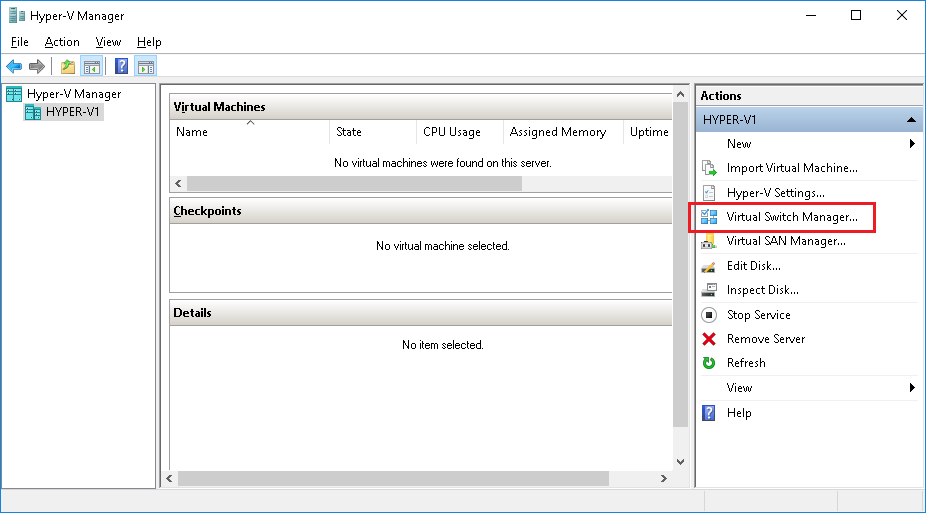
Task: Click Stop Service action text
Action: pyautogui.click(x=758, y=315)
